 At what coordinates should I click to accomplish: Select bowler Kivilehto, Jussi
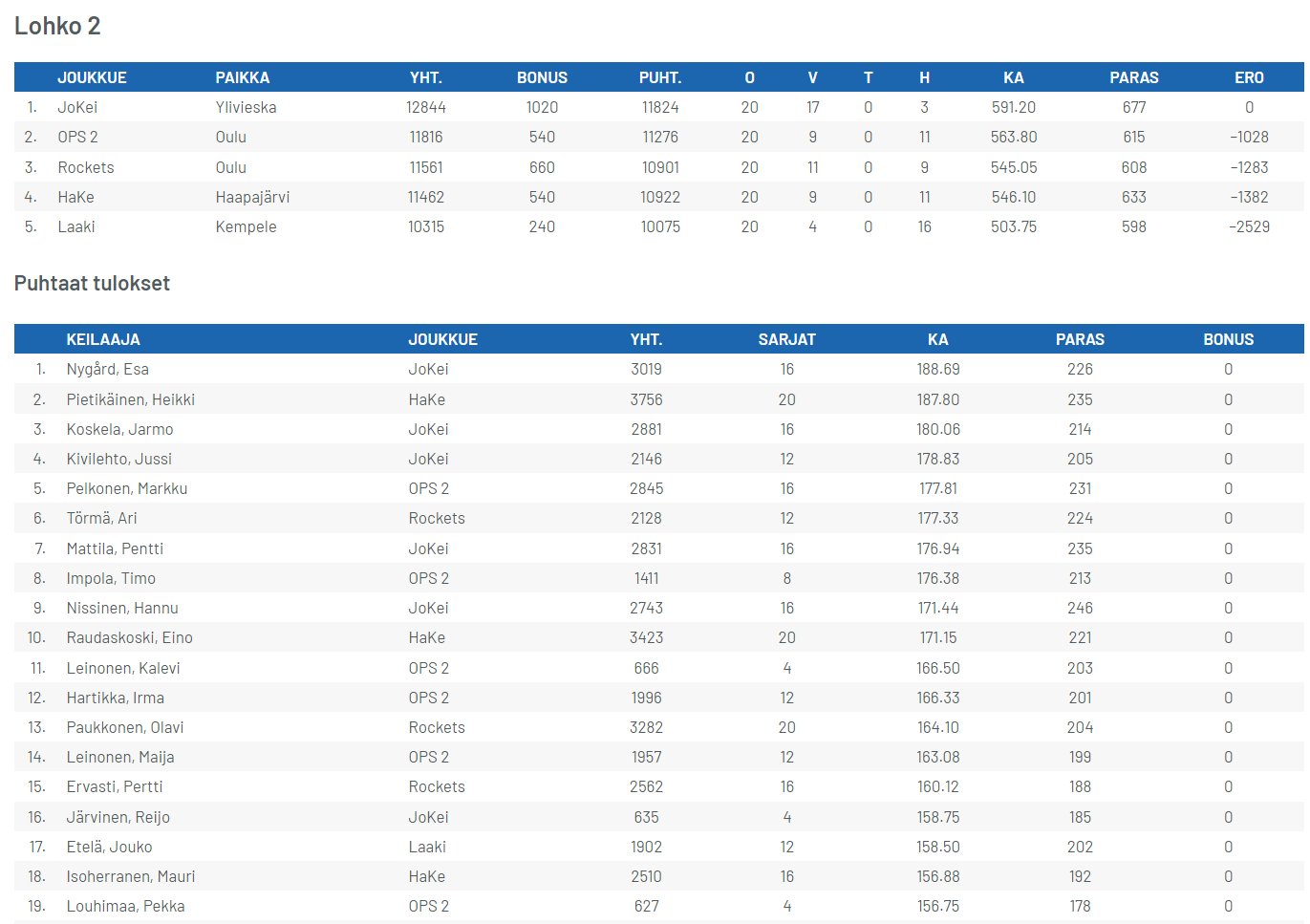[119, 459]
